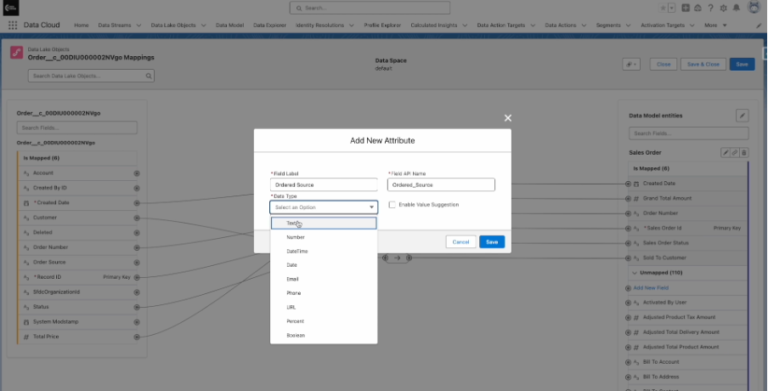Open the Data Explorer tab
This screenshot has height=391, width=768.
[x=269, y=25]
